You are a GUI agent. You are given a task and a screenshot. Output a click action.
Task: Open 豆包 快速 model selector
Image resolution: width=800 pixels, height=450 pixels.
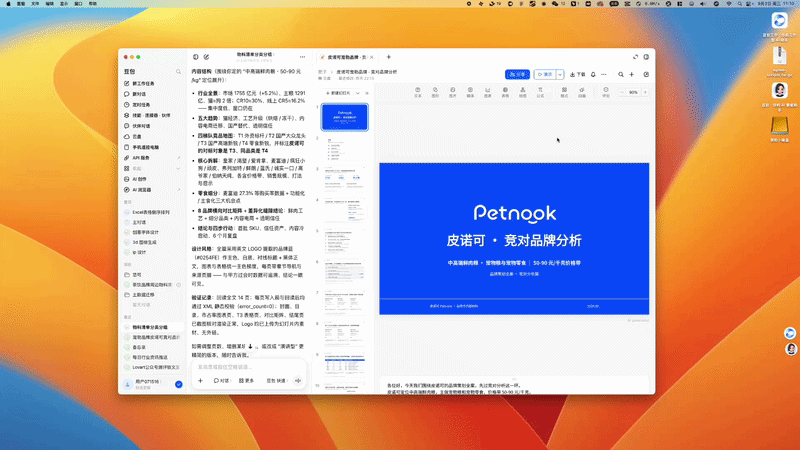coord(278,381)
